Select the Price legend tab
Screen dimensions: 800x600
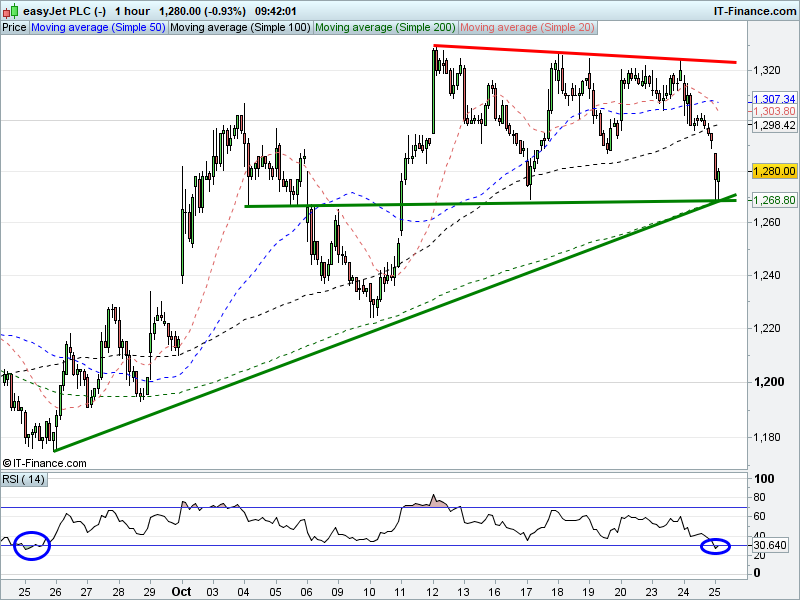(x=14, y=28)
